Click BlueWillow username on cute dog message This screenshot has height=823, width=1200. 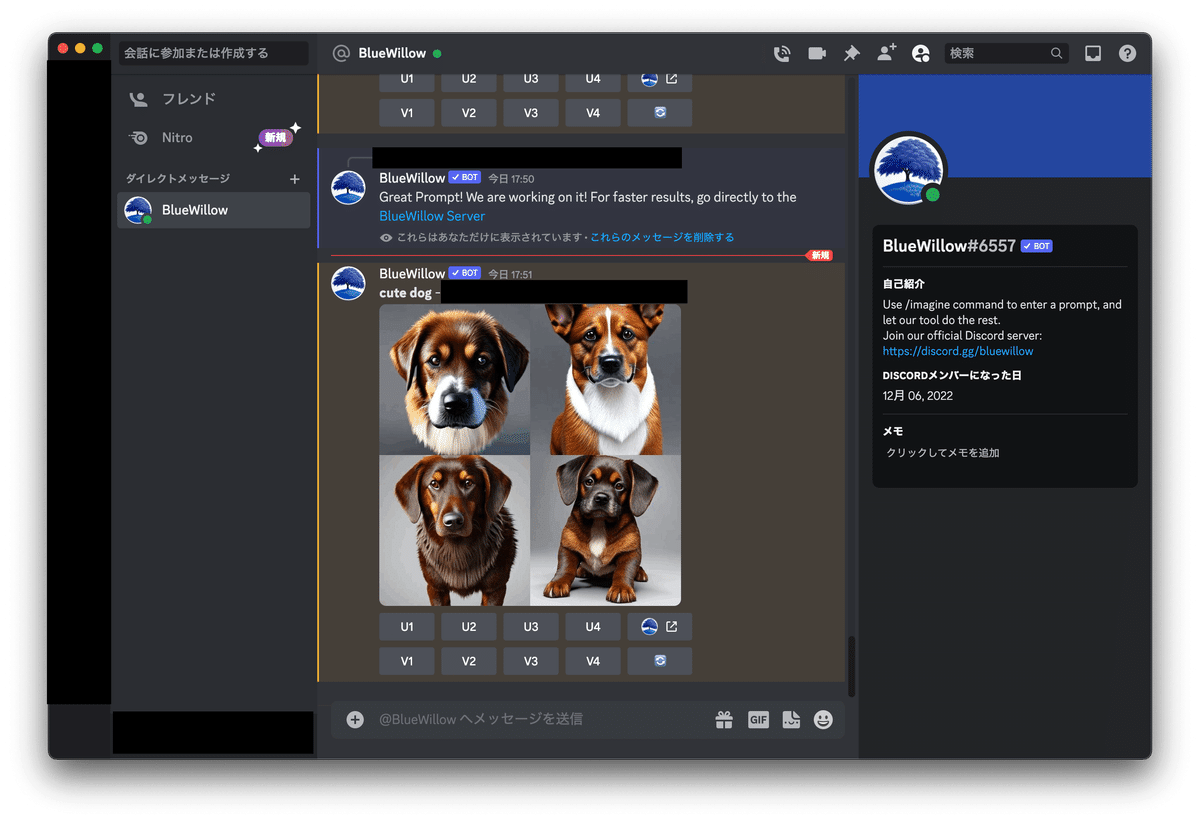point(412,274)
